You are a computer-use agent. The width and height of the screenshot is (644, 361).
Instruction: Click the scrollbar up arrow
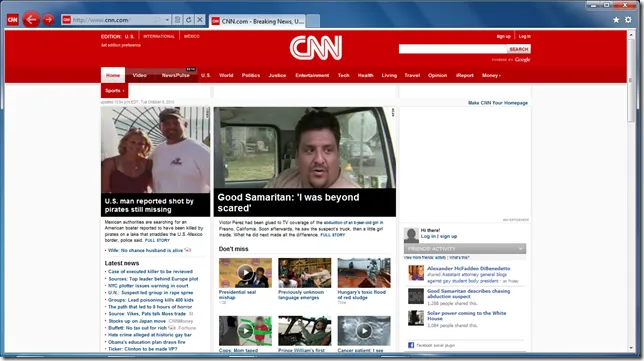click(x=631, y=35)
